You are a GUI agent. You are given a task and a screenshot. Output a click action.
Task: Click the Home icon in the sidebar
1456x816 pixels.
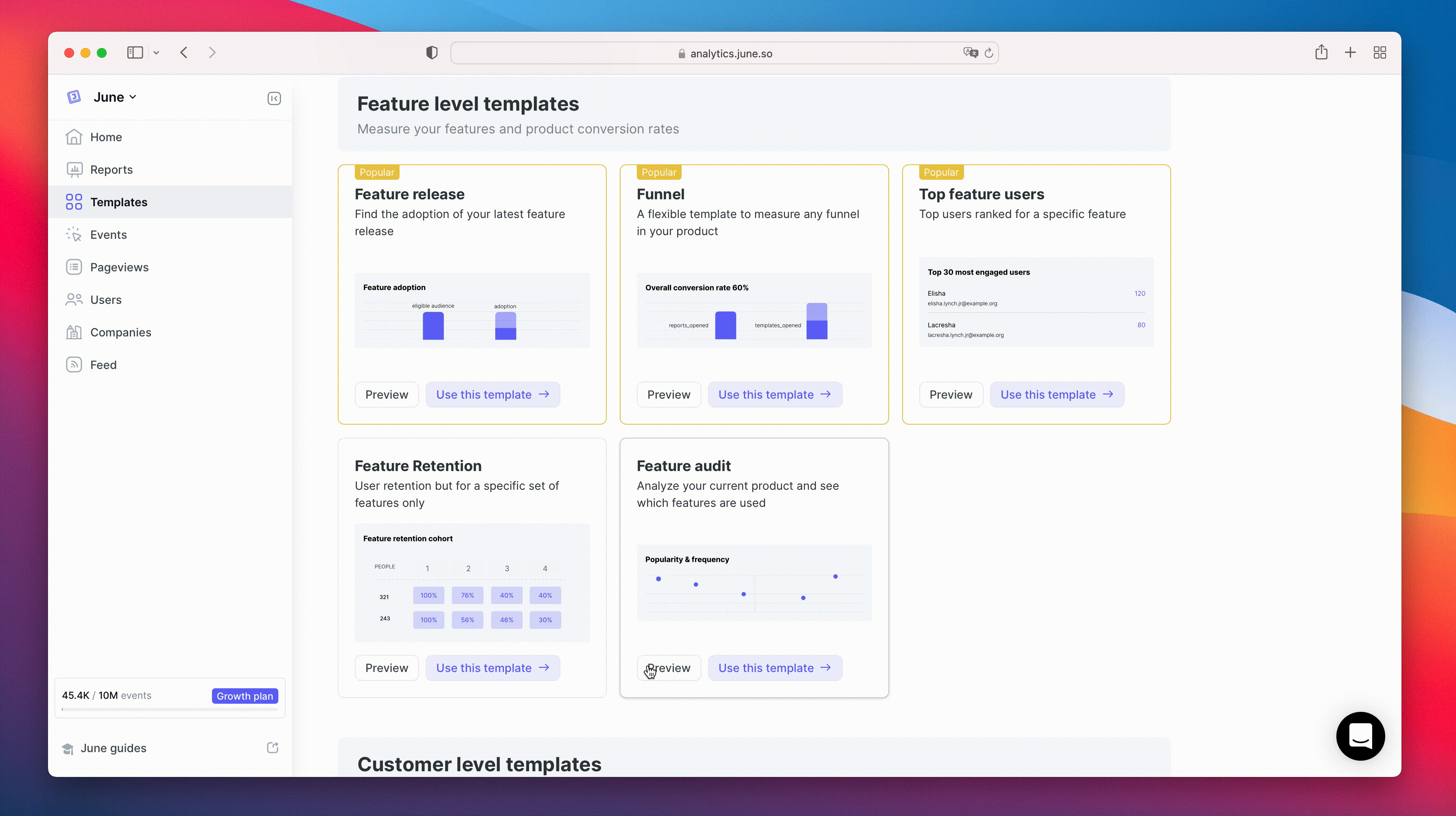pyautogui.click(x=74, y=137)
